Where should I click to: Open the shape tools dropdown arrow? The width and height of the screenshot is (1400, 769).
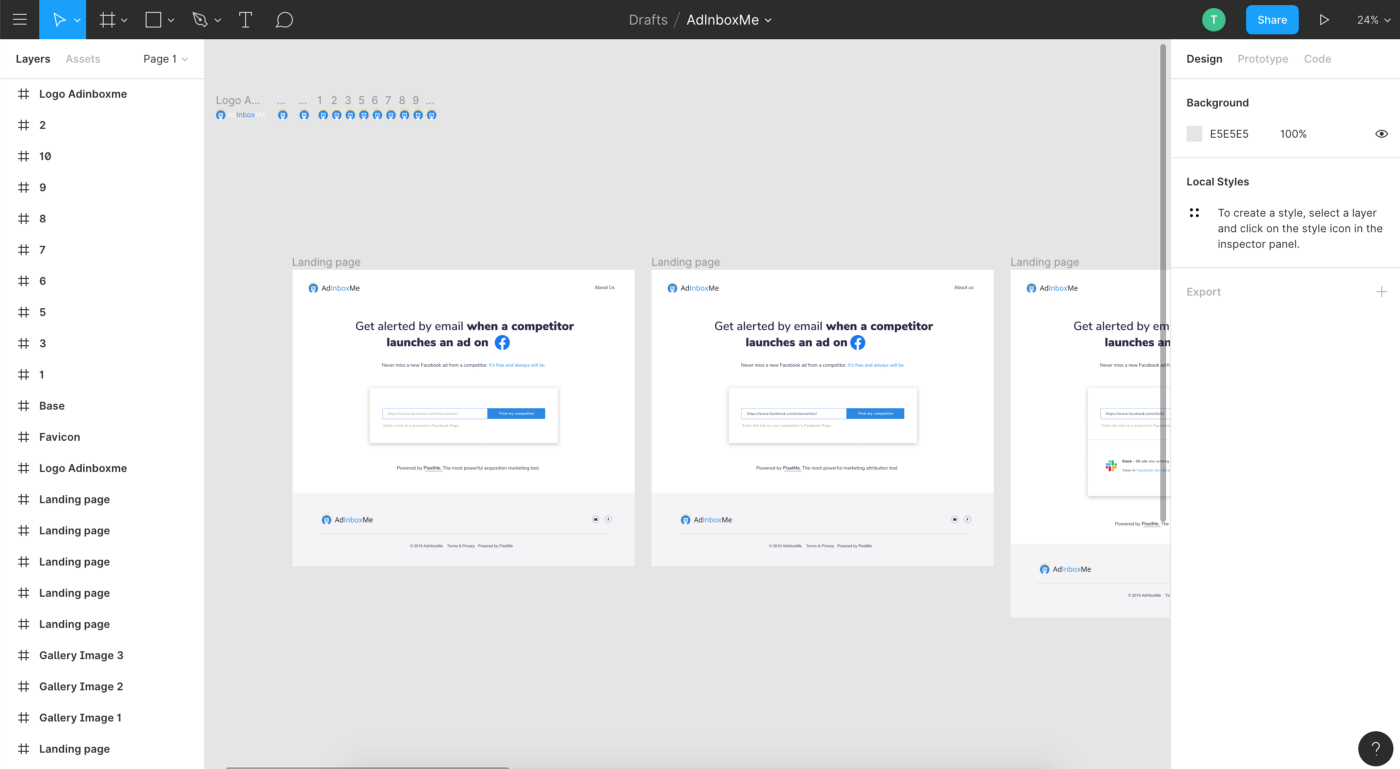(x=171, y=20)
